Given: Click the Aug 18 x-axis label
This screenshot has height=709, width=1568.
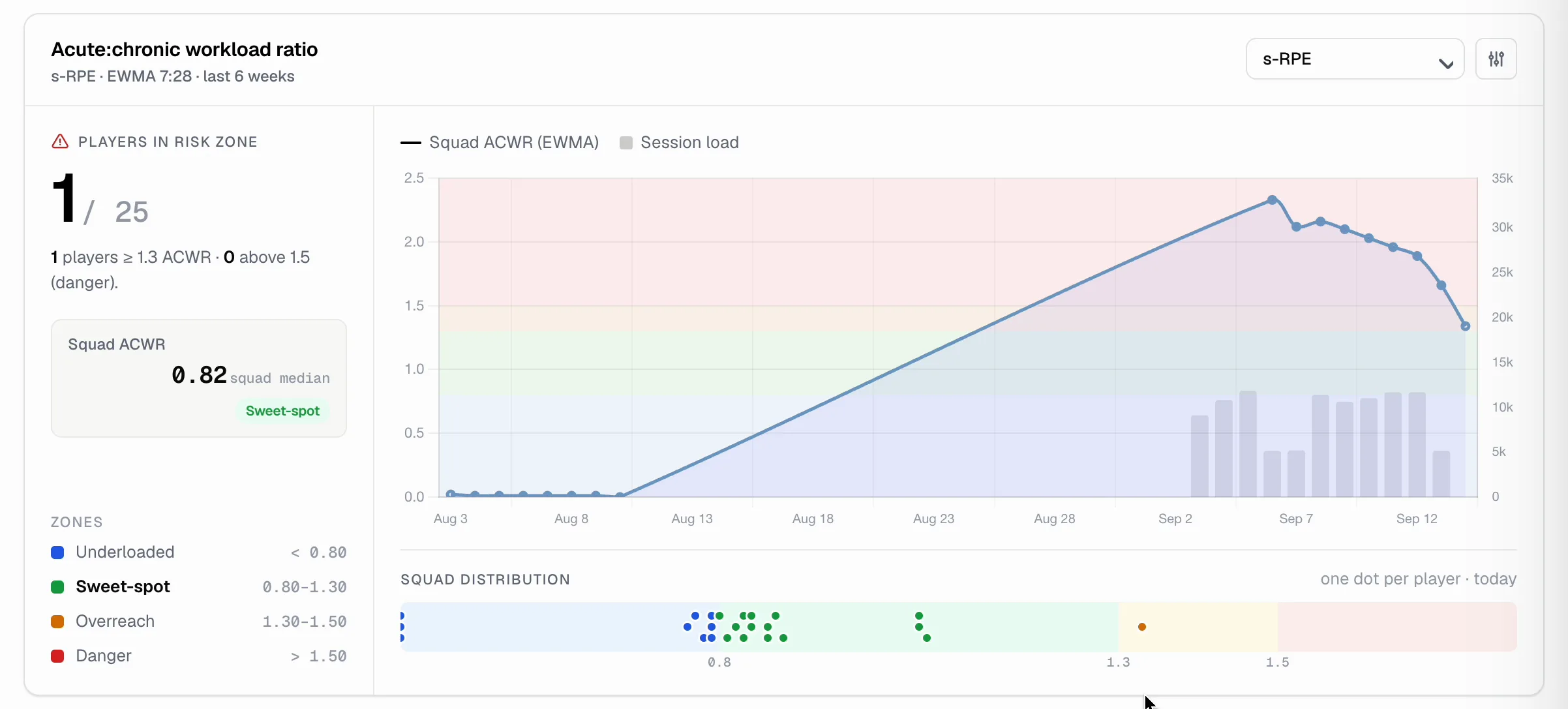Looking at the screenshot, I should pyautogui.click(x=813, y=519).
